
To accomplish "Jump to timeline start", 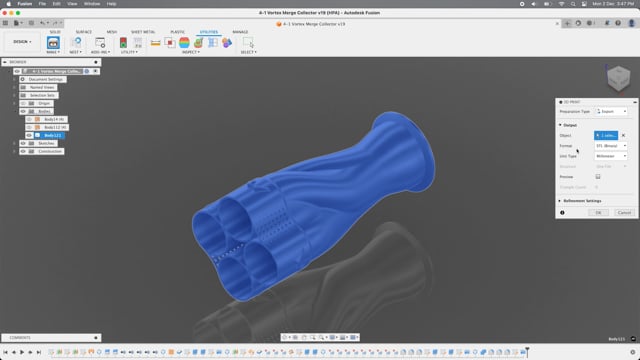I will (x=5, y=352).
